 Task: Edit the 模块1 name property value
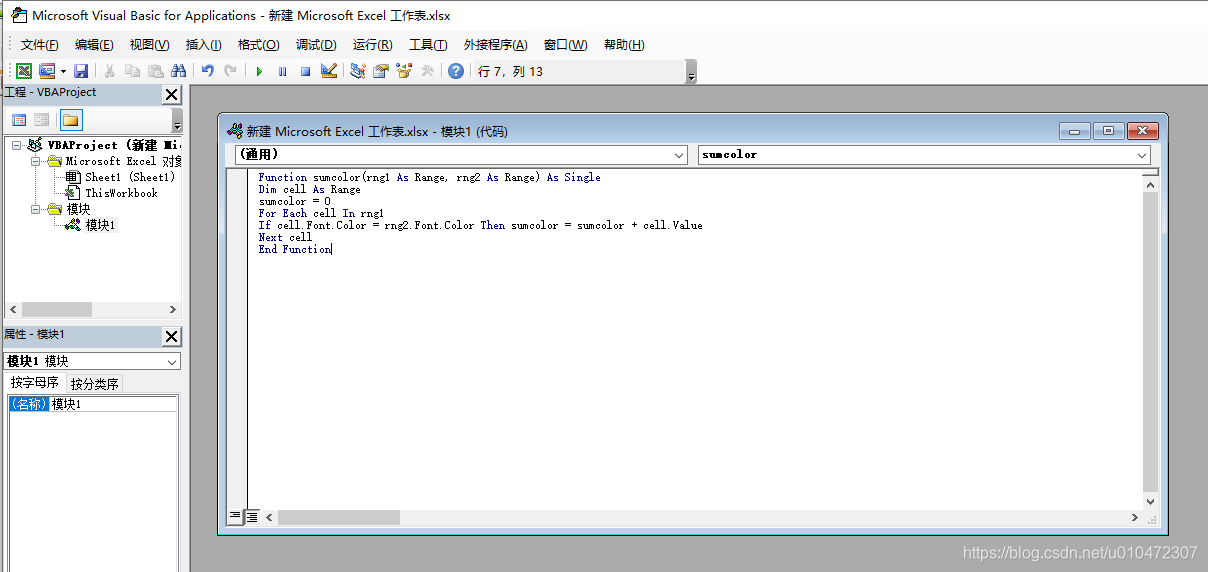113,404
